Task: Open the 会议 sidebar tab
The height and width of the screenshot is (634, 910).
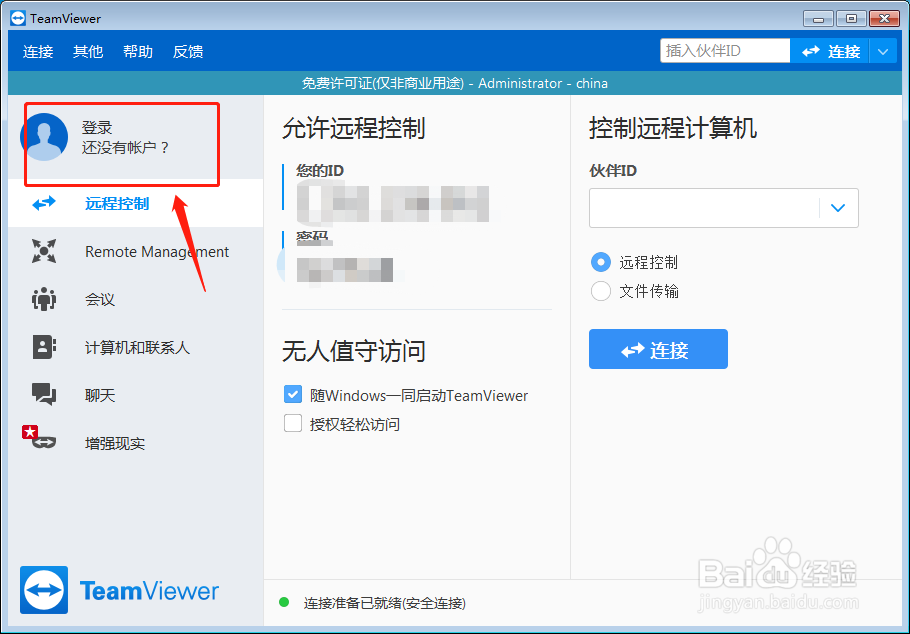Action: (136, 299)
